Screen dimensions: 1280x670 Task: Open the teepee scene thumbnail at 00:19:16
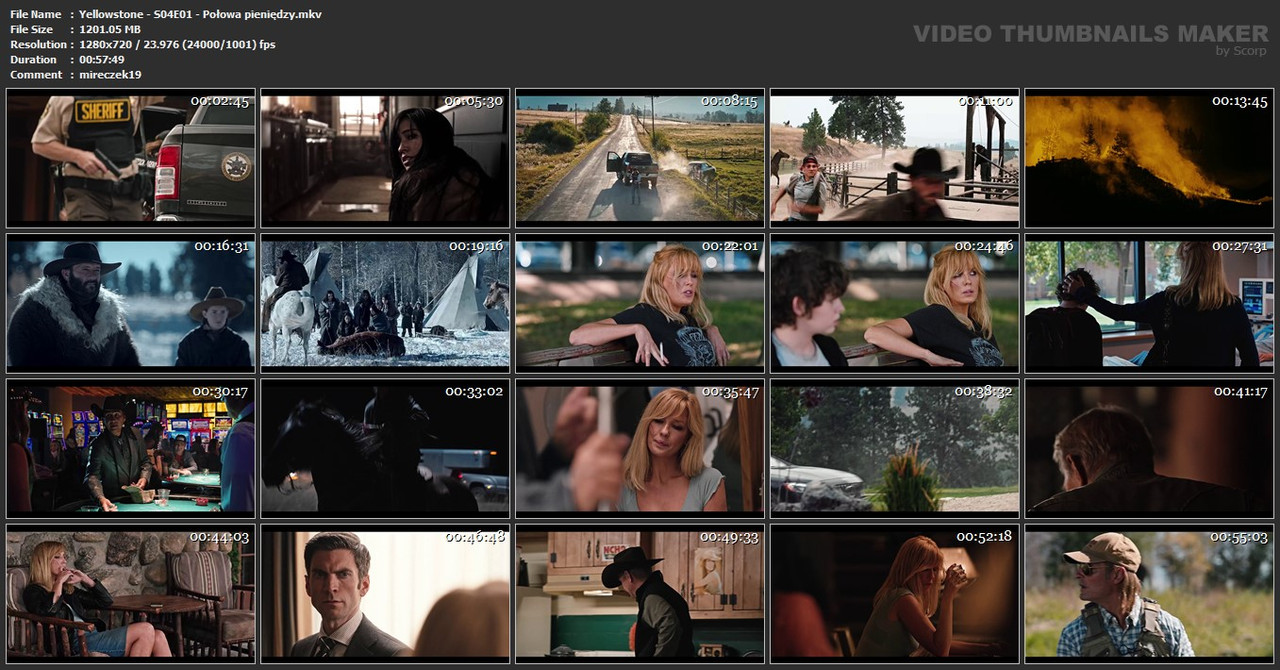tap(385, 303)
